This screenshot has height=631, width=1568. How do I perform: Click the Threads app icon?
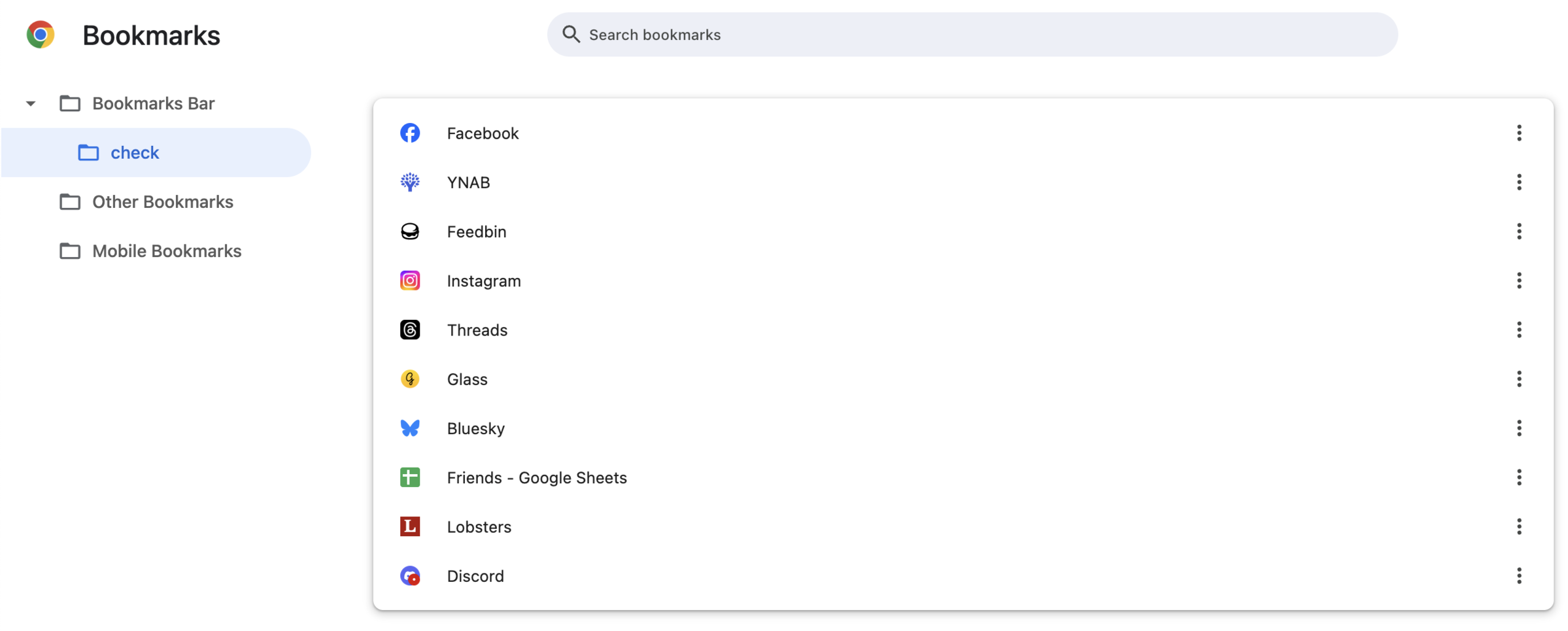coord(410,330)
